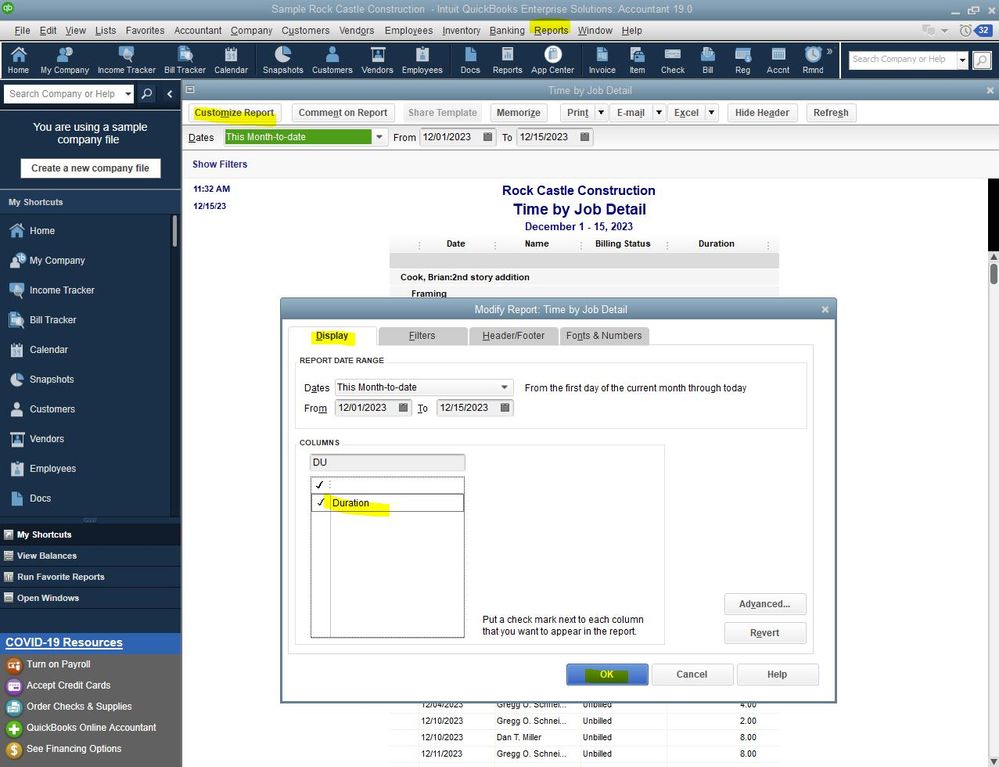This screenshot has width=999, height=767.
Task: Open Calendar from the top icon bar
Action: (x=231, y=61)
